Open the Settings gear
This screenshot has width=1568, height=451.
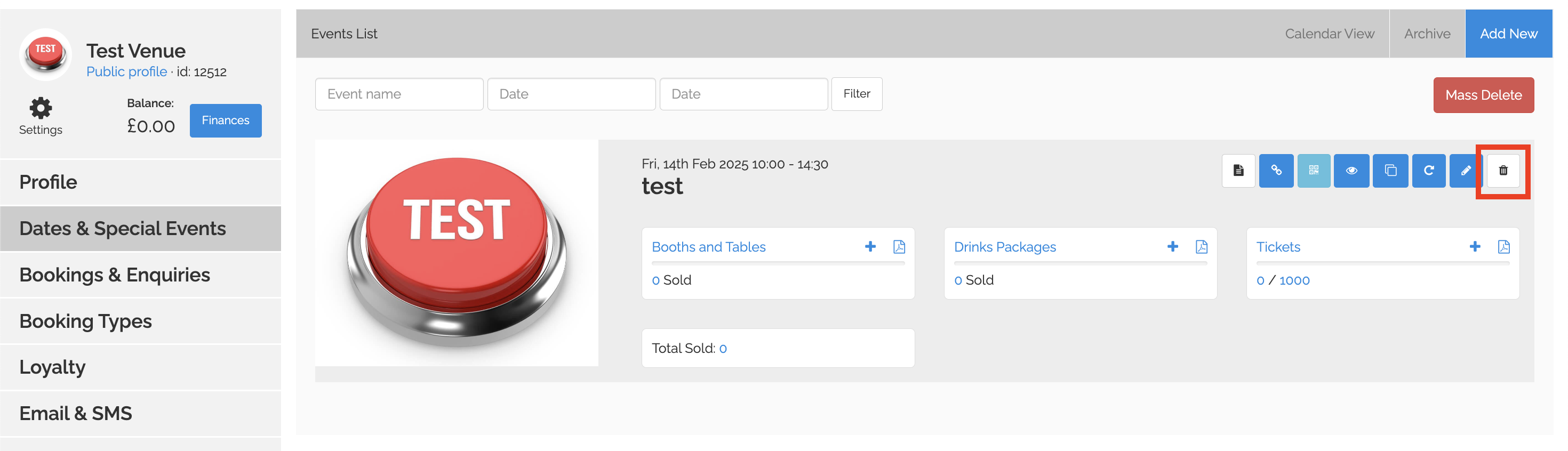pyautogui.click(x=41, y=109)
